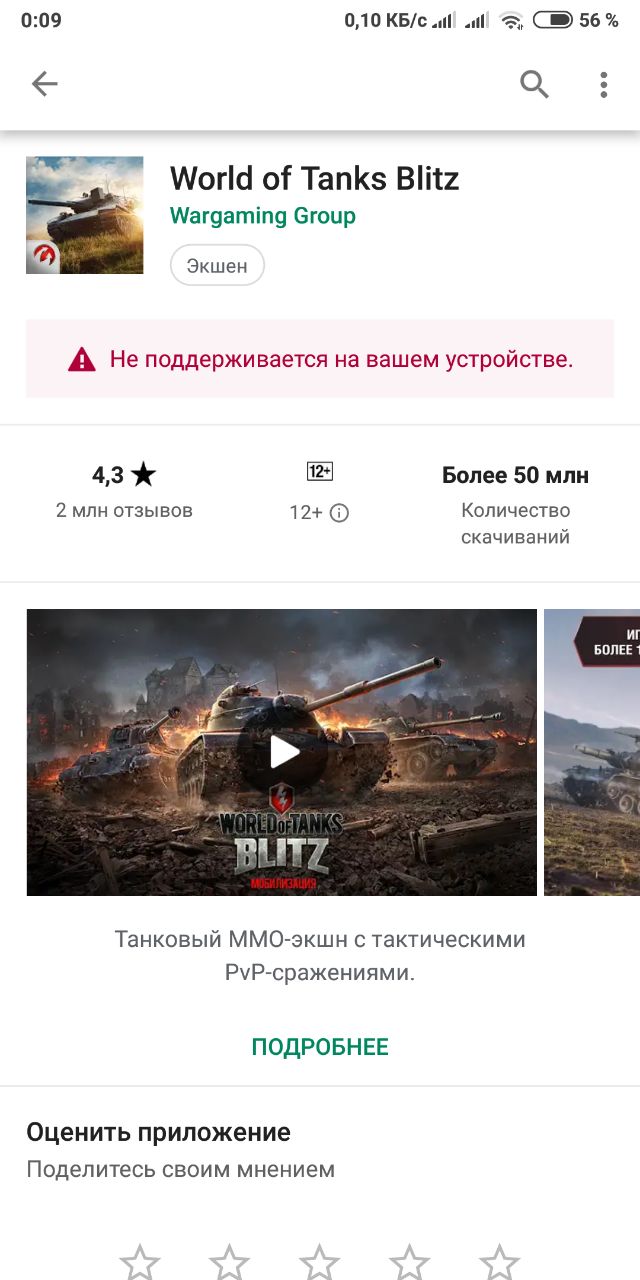Tap the info icon next to 12+

click(x=339, y=513)
